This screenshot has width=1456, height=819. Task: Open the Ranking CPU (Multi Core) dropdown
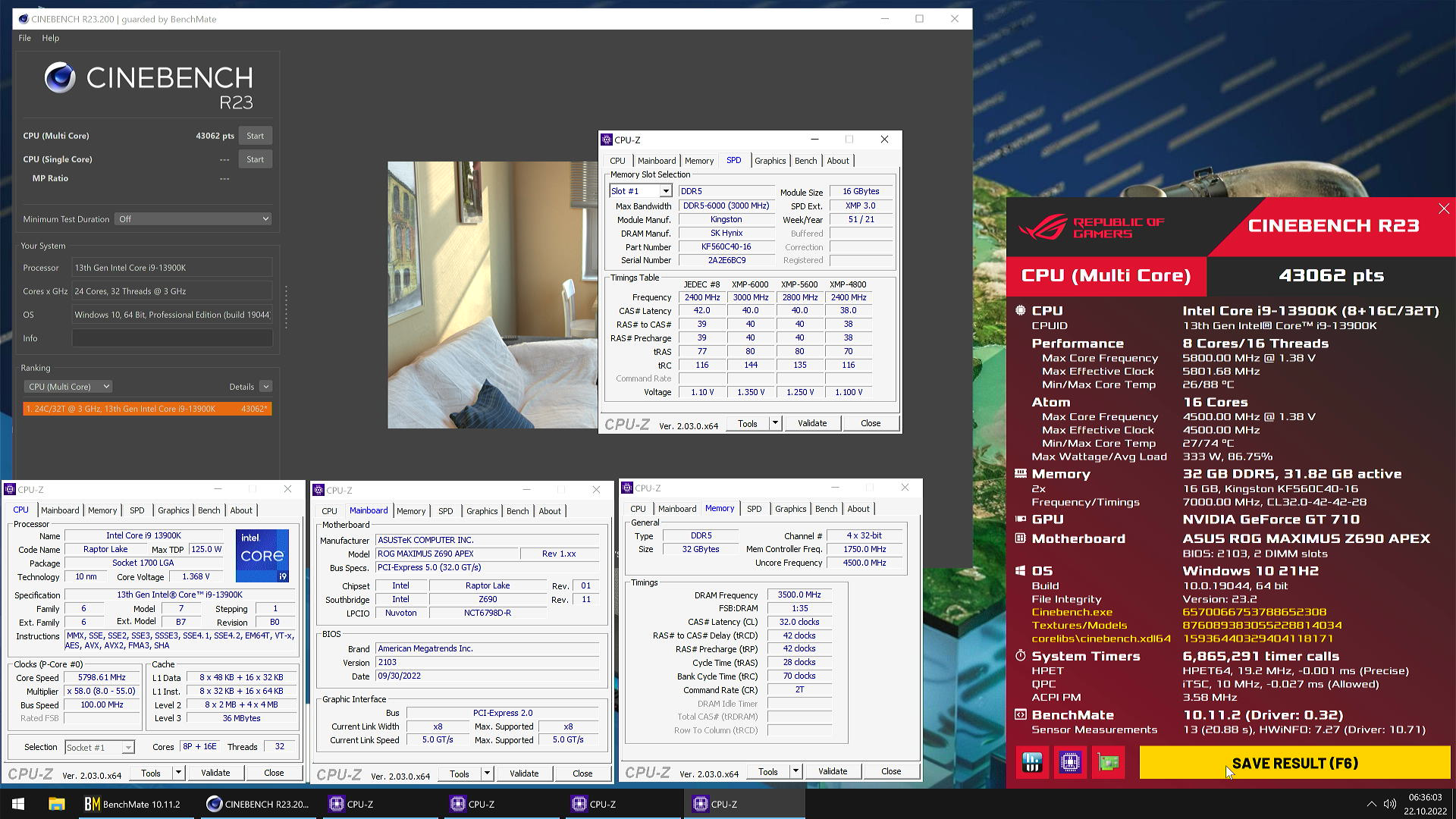coord(68,387)
